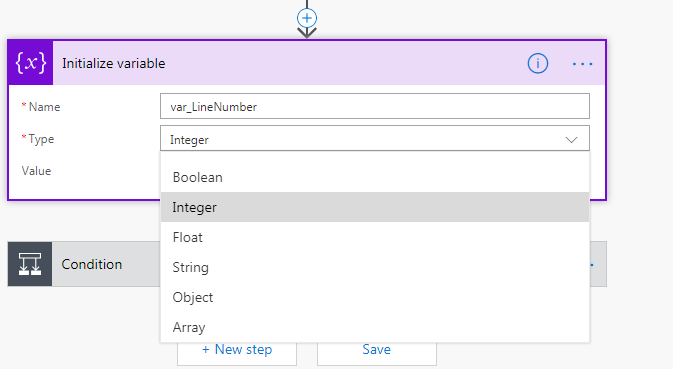Expand the Condition card by its title
Screen dimensions: 673x369
point(91,264)
